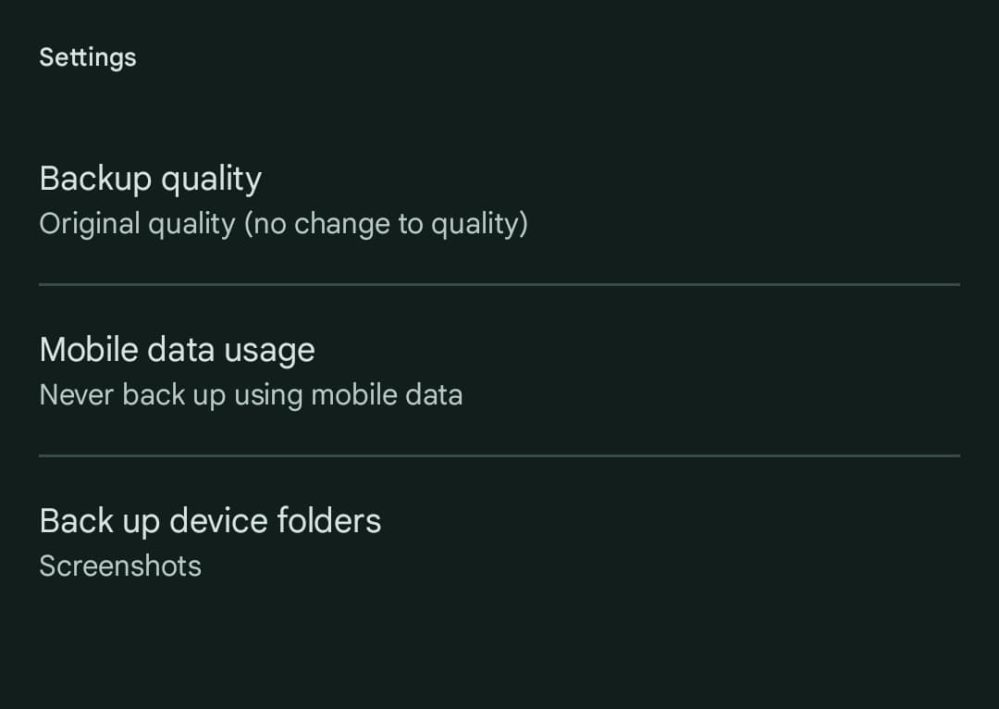Image resolution: width=999 pixels, height=709 pixels.
Task: Click 'Never back up using mobile data' text
Action: (x=250, y=395)
